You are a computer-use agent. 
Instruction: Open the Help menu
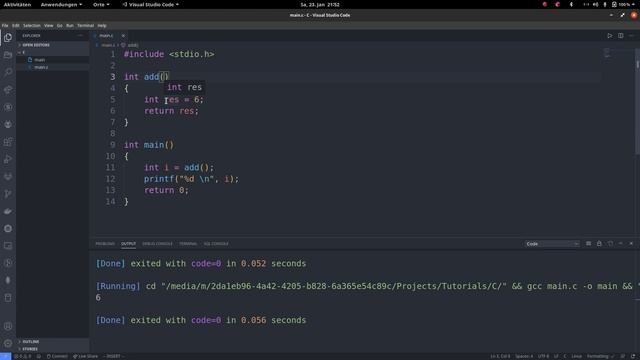102,25
